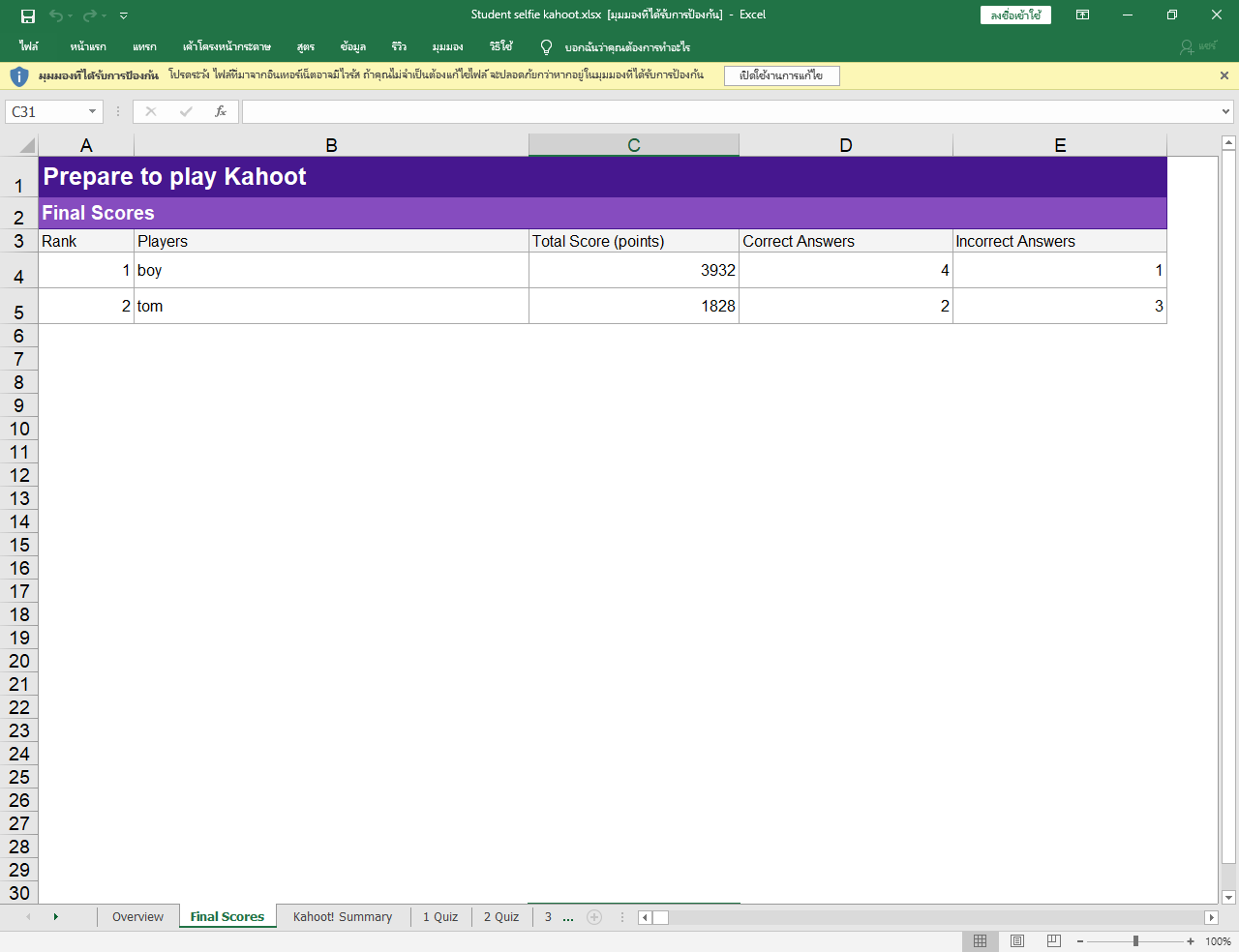The image size is (1239, 952).
Task: Click the ลงชื่อเข้าใช้ sign-in button
Action: (x=1015, y=15)
